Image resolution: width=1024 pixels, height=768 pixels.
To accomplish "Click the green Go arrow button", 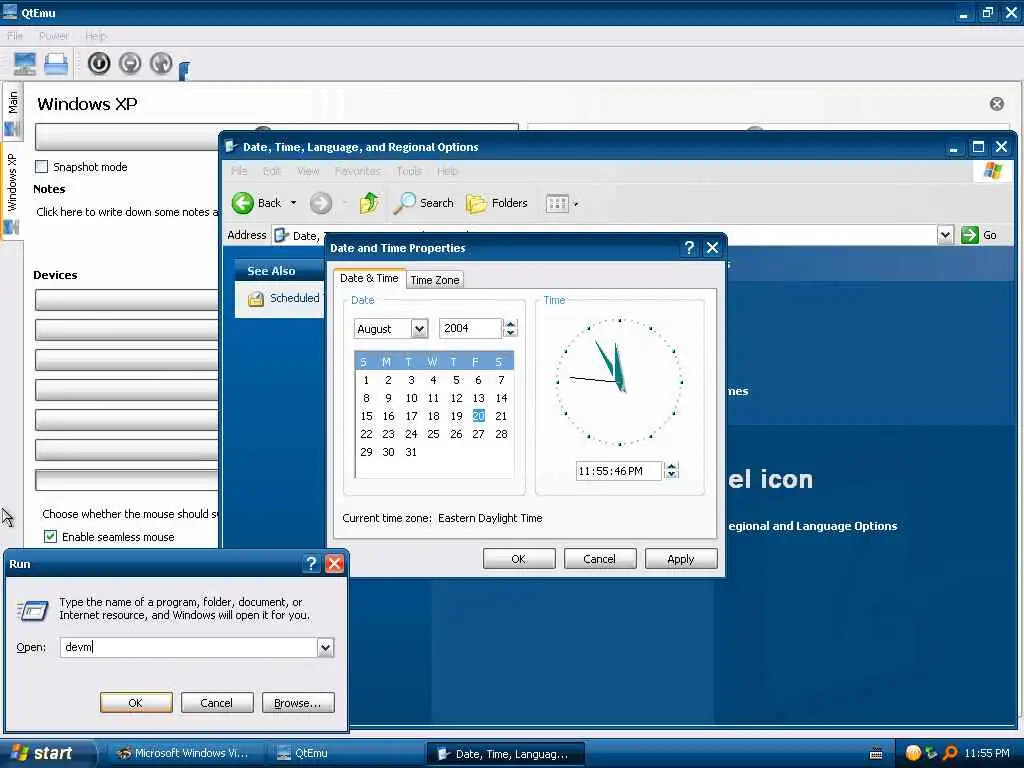I will click(970, 234).
